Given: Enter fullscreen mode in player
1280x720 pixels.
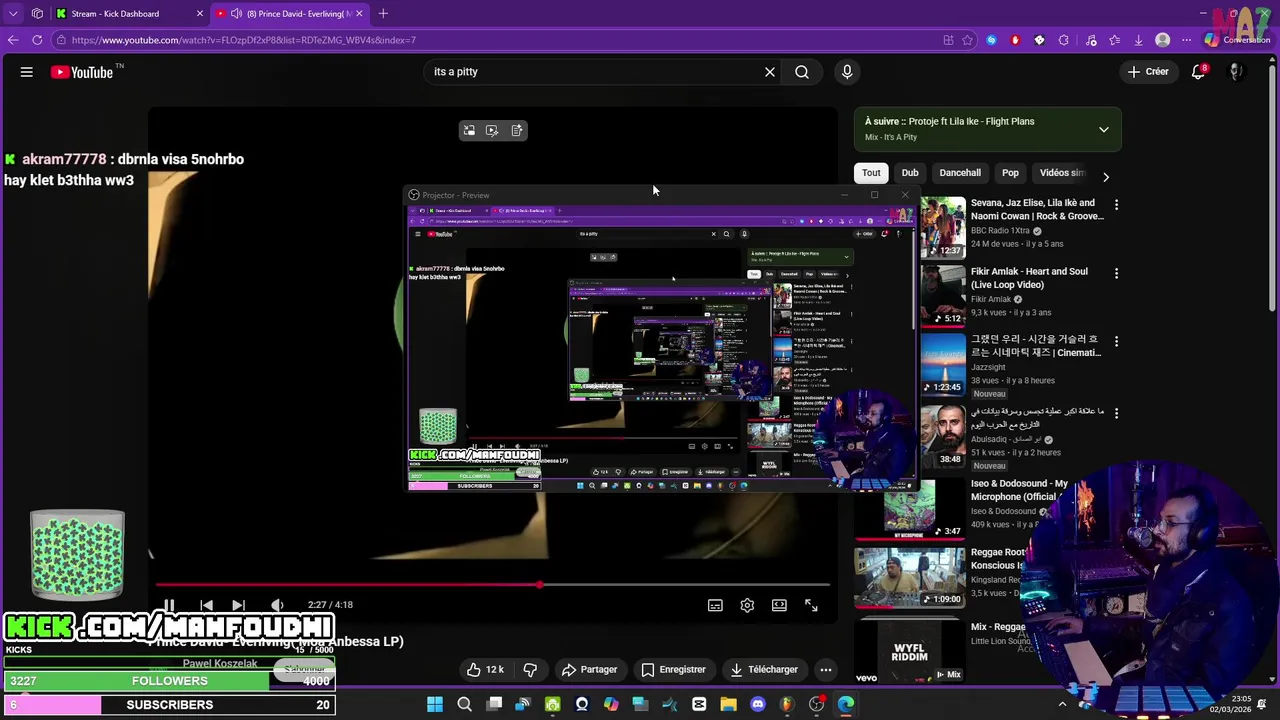Looking at the screenshot, I should point(811,605).
